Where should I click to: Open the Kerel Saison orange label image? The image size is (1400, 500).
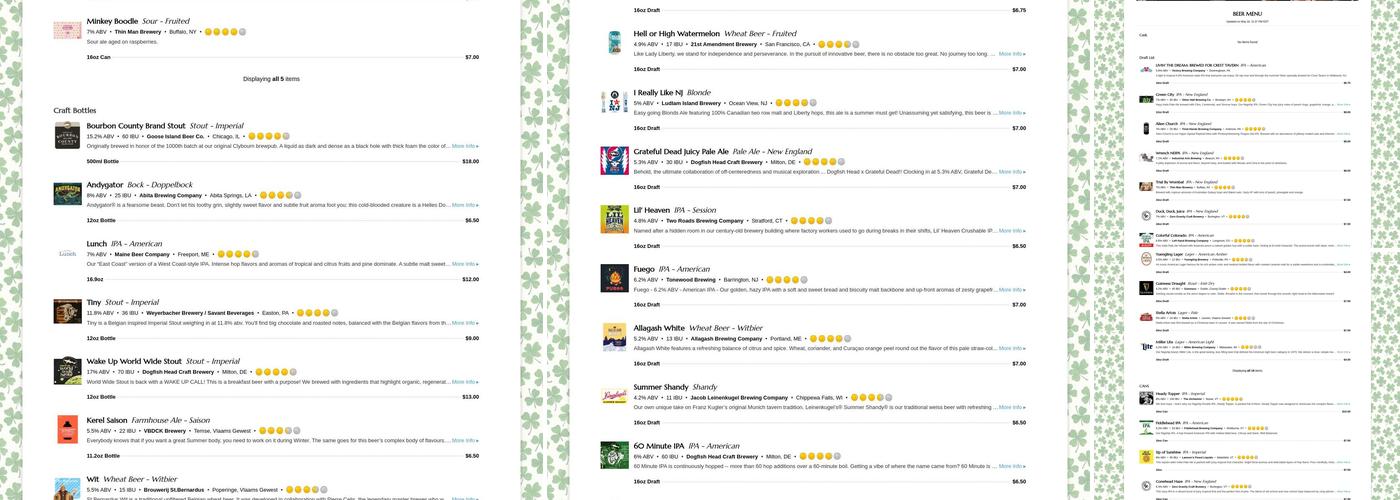click(x=68, y=430)
